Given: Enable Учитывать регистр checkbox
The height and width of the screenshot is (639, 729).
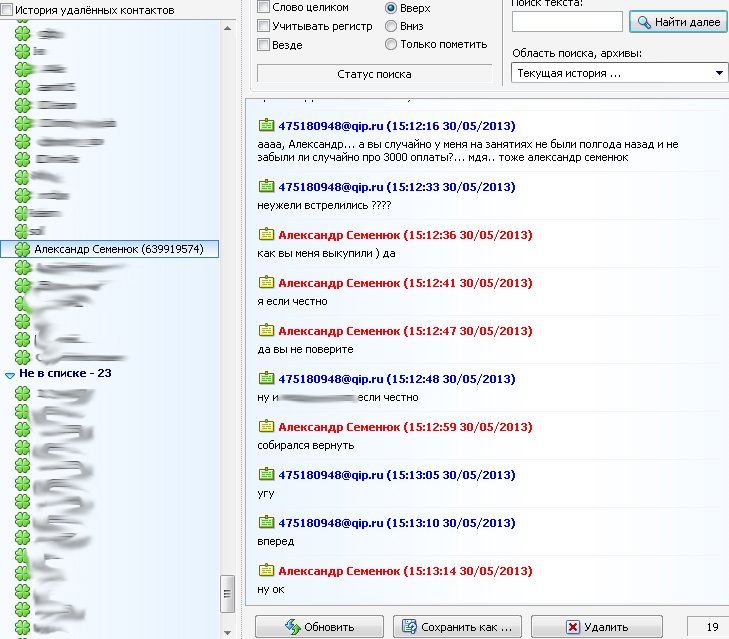Looking at the screenshot, I should pyautogui.click(x=264, y=26).
